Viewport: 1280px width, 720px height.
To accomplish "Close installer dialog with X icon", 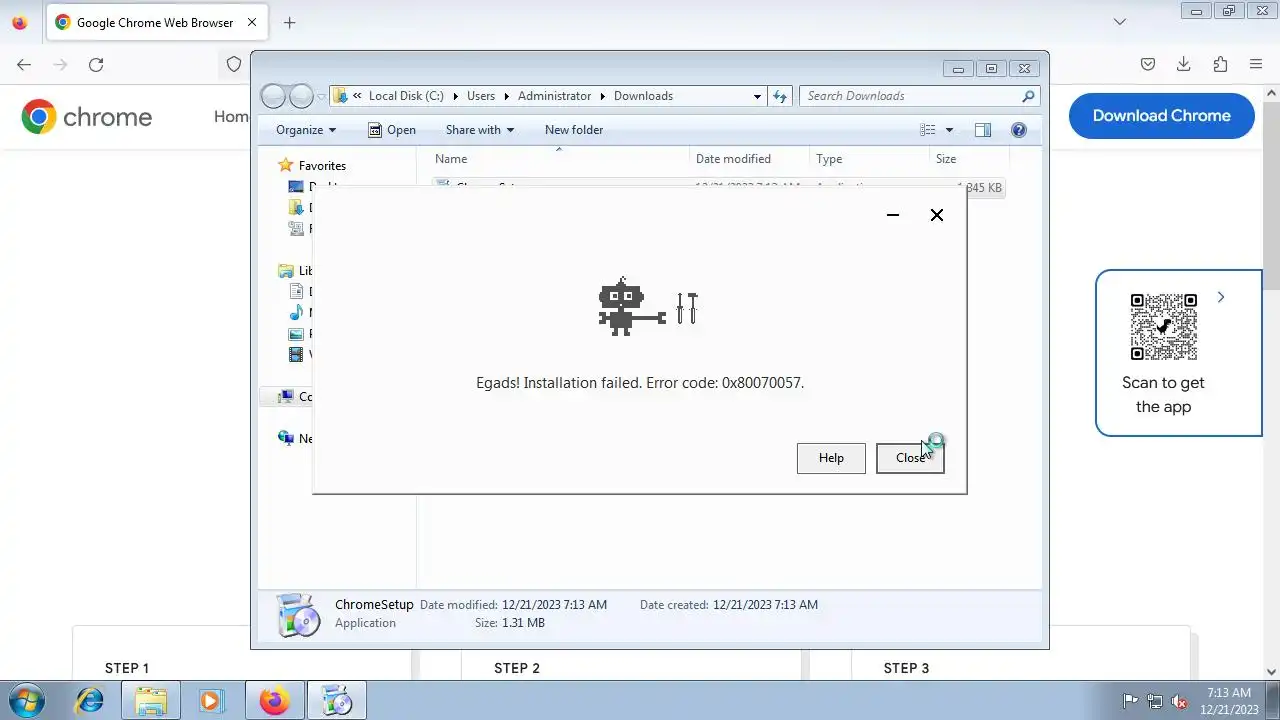I will (937, 215).
